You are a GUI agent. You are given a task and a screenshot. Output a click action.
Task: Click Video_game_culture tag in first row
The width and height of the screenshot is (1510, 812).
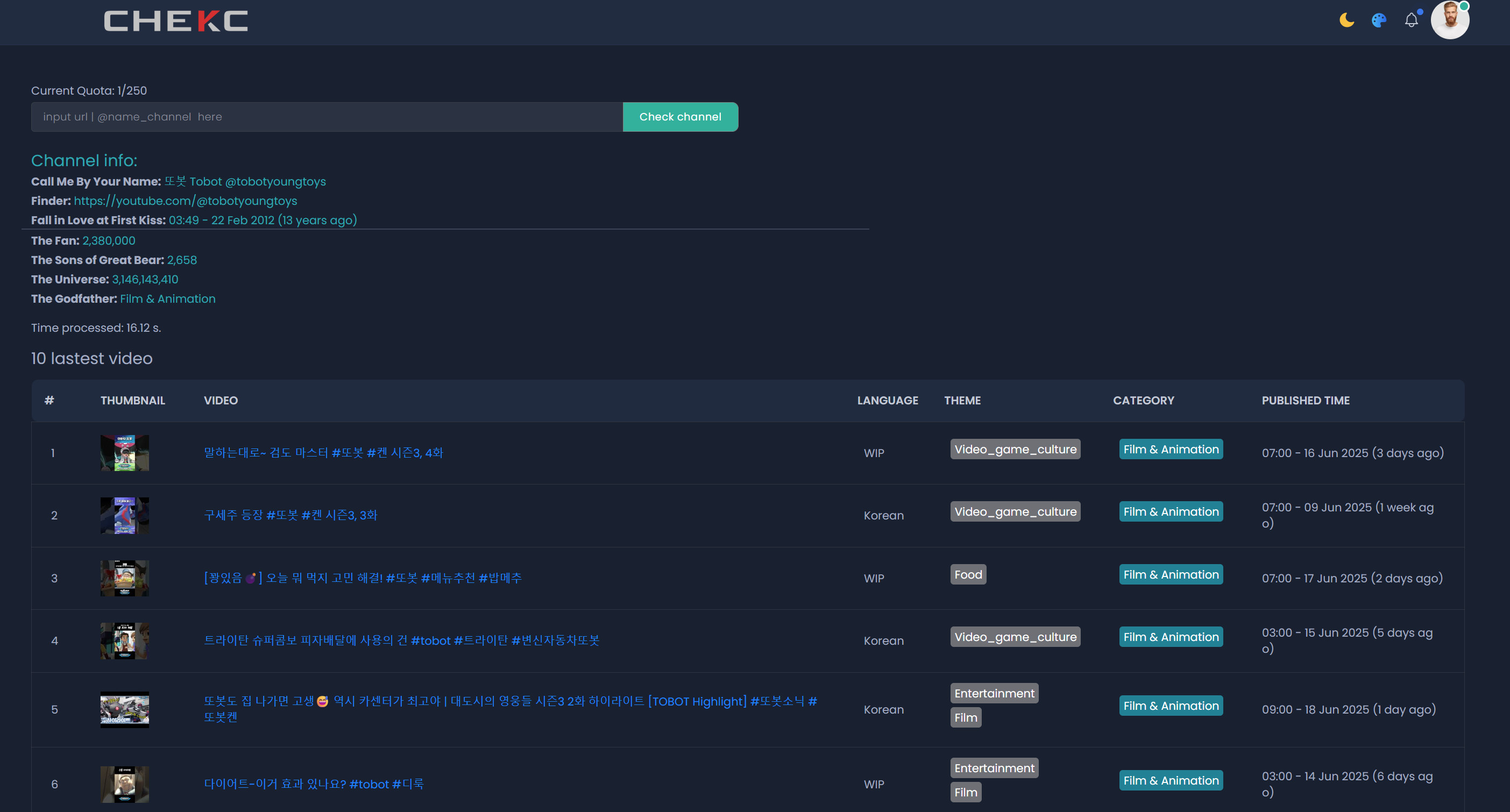(x=1015, y=450)
